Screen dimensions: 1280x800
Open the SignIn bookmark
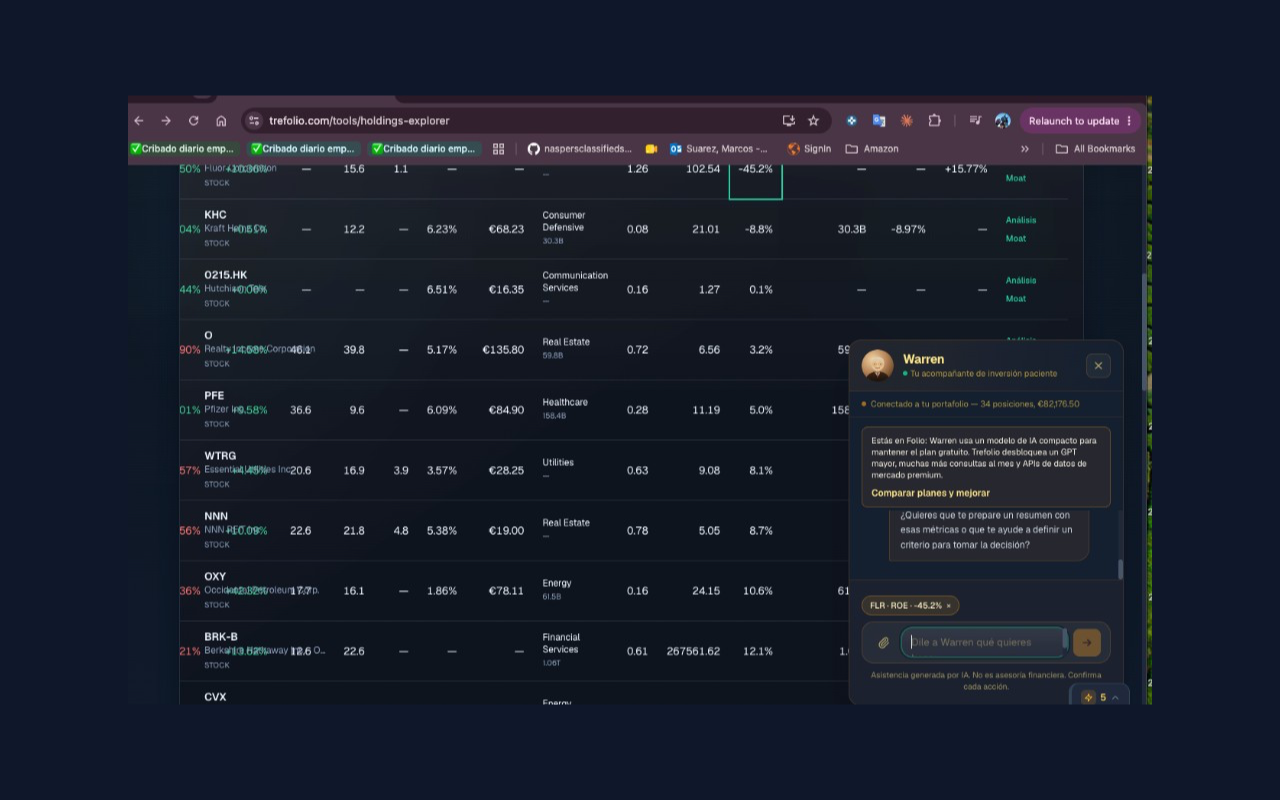point(809,149)
